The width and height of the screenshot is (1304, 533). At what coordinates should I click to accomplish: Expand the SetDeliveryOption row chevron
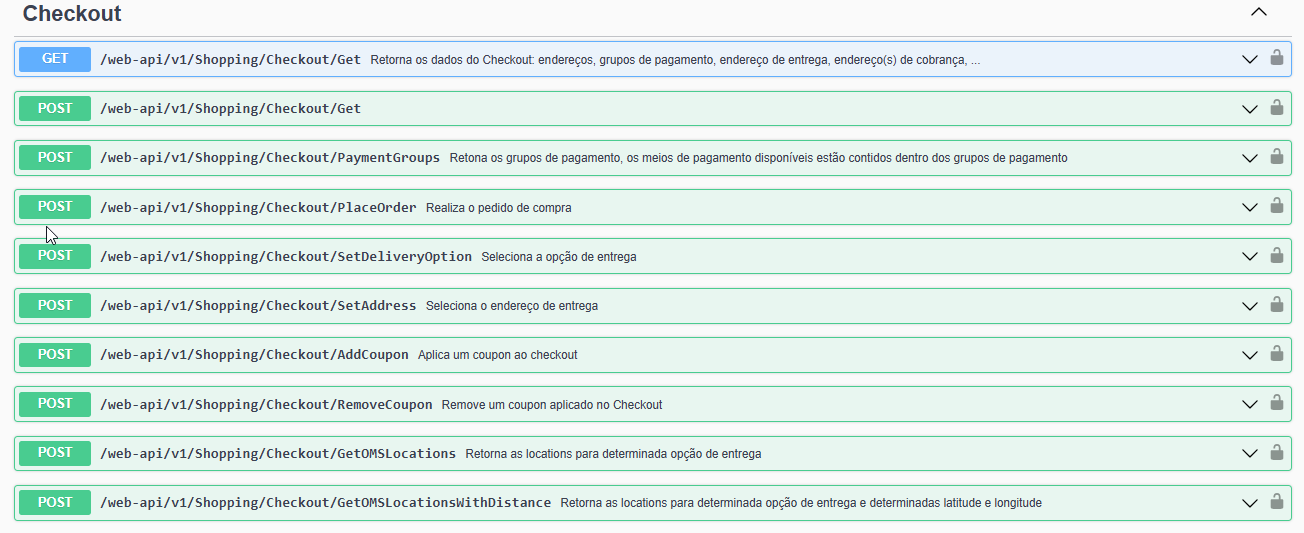click(x=1250, y=256)
